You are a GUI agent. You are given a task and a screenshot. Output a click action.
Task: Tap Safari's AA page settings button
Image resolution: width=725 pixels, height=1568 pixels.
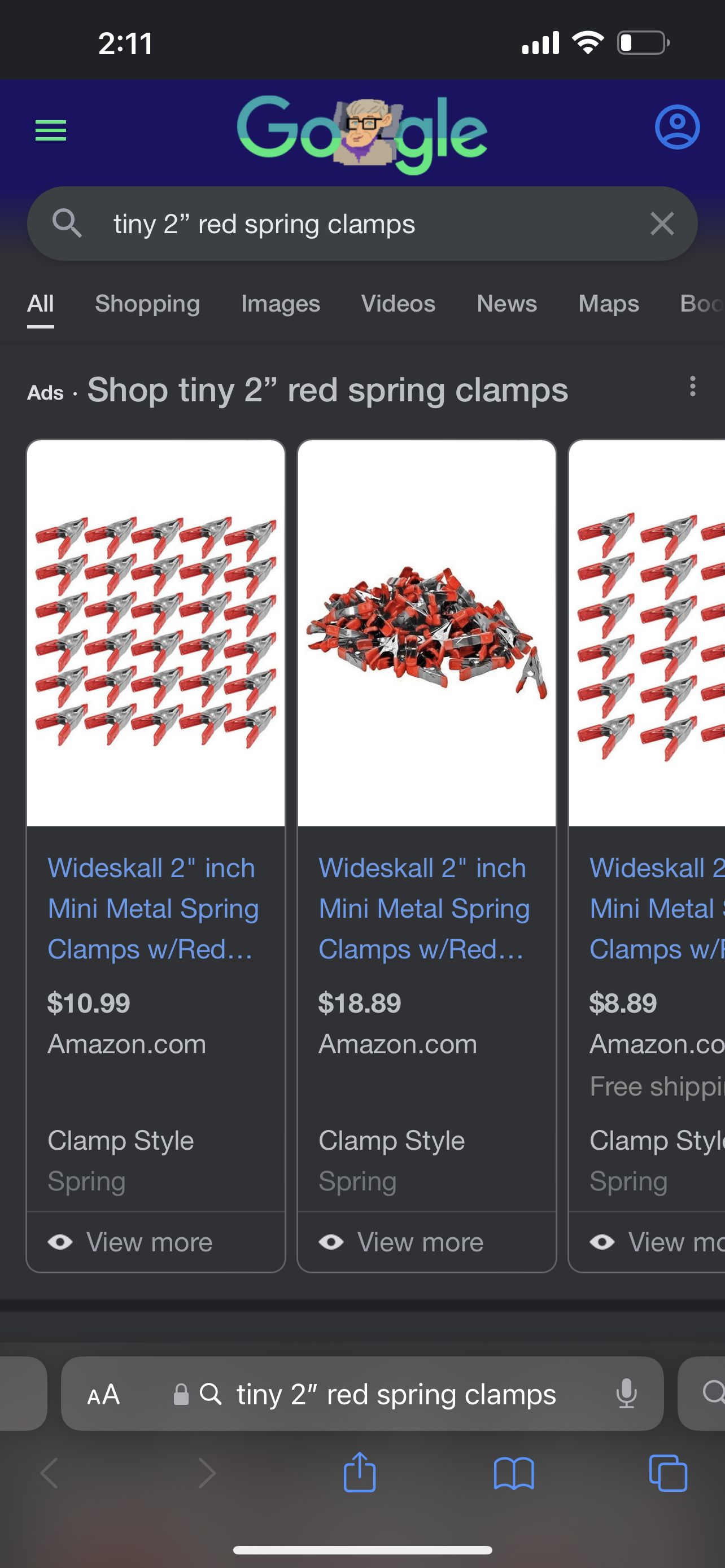(103, 1394)
